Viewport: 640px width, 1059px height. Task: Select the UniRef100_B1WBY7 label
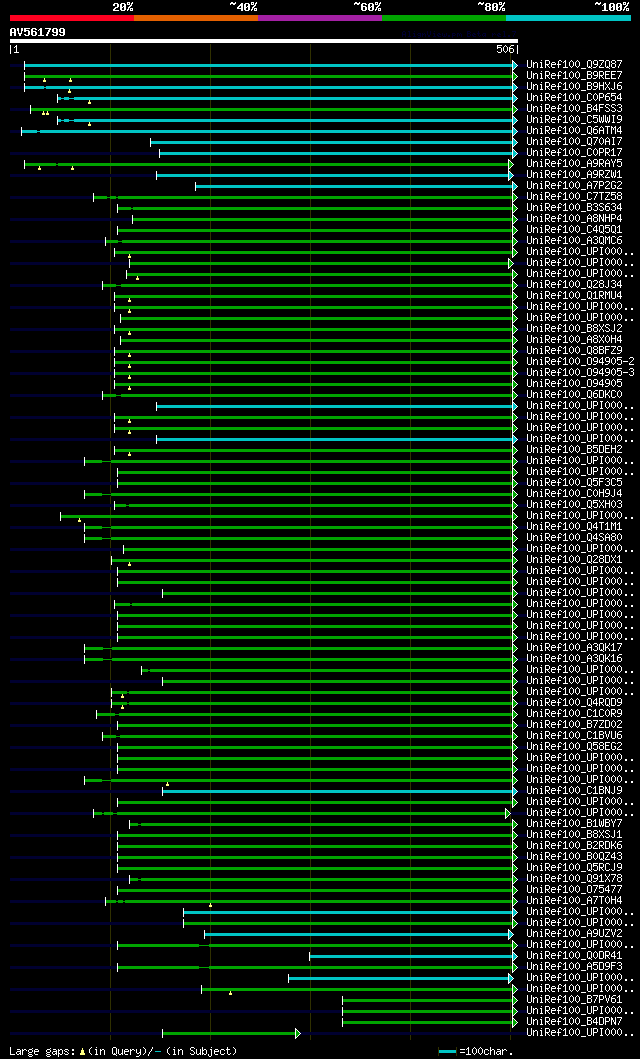[575, 824]
